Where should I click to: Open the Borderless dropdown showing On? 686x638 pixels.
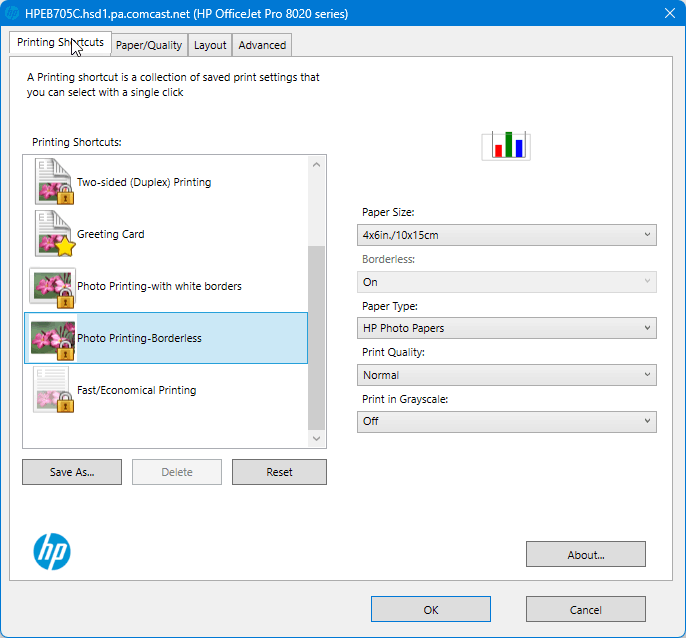coord(507,282)
